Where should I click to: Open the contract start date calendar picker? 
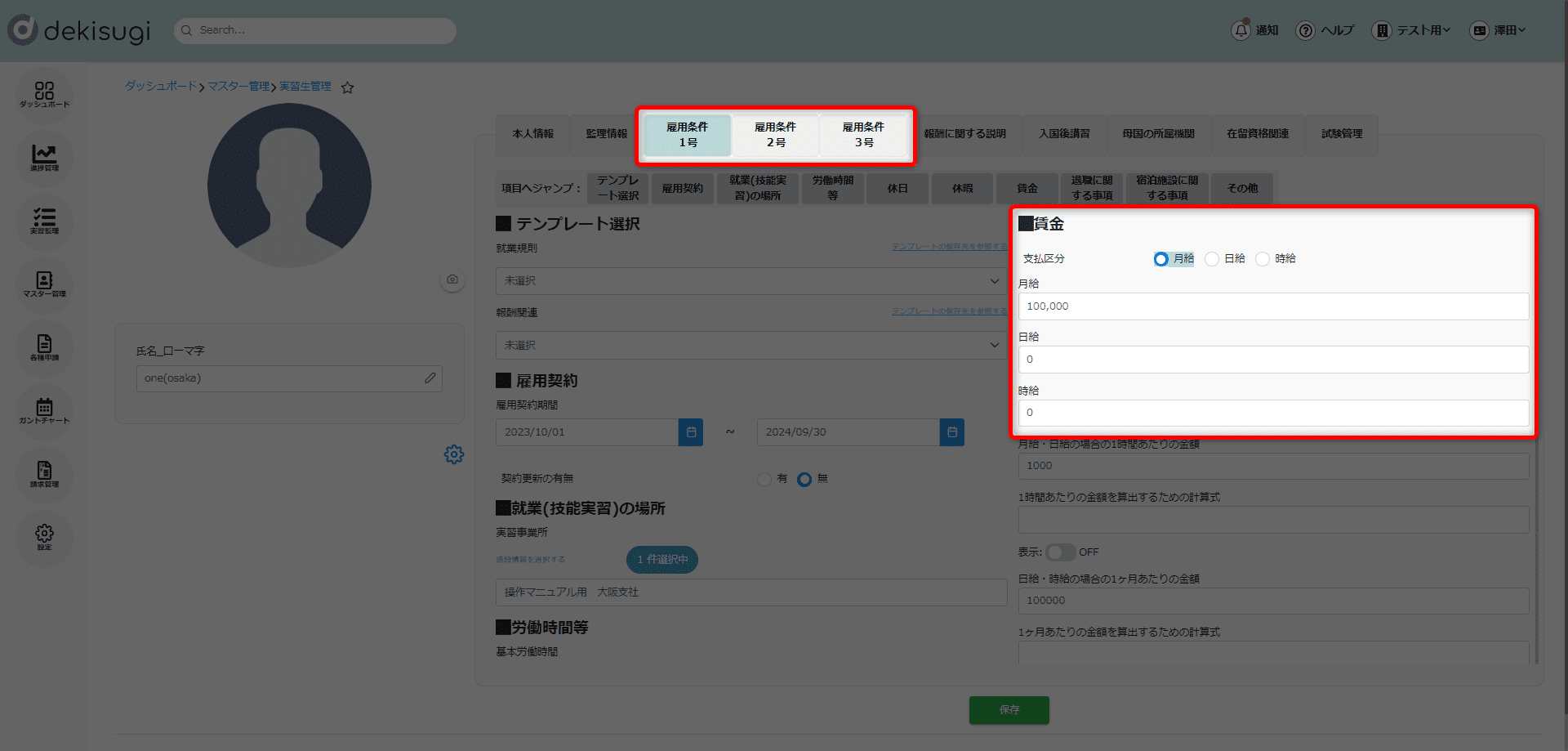coord(691,432)
